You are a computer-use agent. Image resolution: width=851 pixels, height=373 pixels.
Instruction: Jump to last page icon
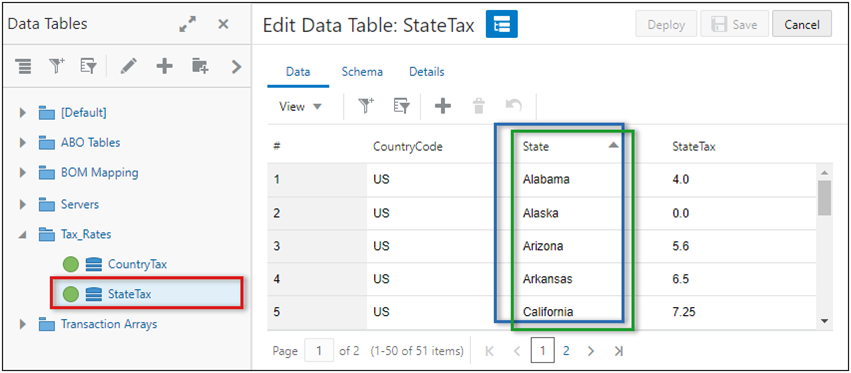click(x=618, y=351)
